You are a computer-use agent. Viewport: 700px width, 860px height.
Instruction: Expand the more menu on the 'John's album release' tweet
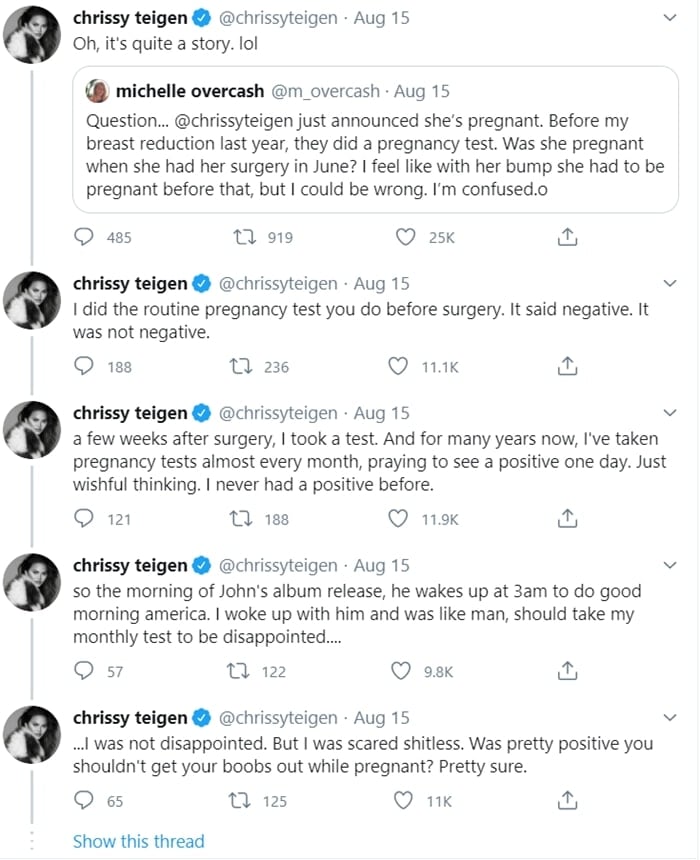(x=671, y=566)
